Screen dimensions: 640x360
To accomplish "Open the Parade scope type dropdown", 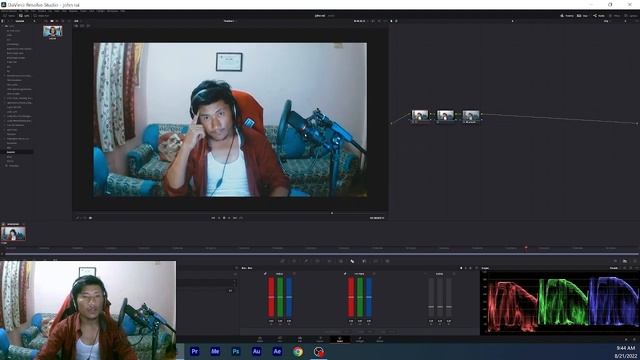I will (x=614, y=268).
